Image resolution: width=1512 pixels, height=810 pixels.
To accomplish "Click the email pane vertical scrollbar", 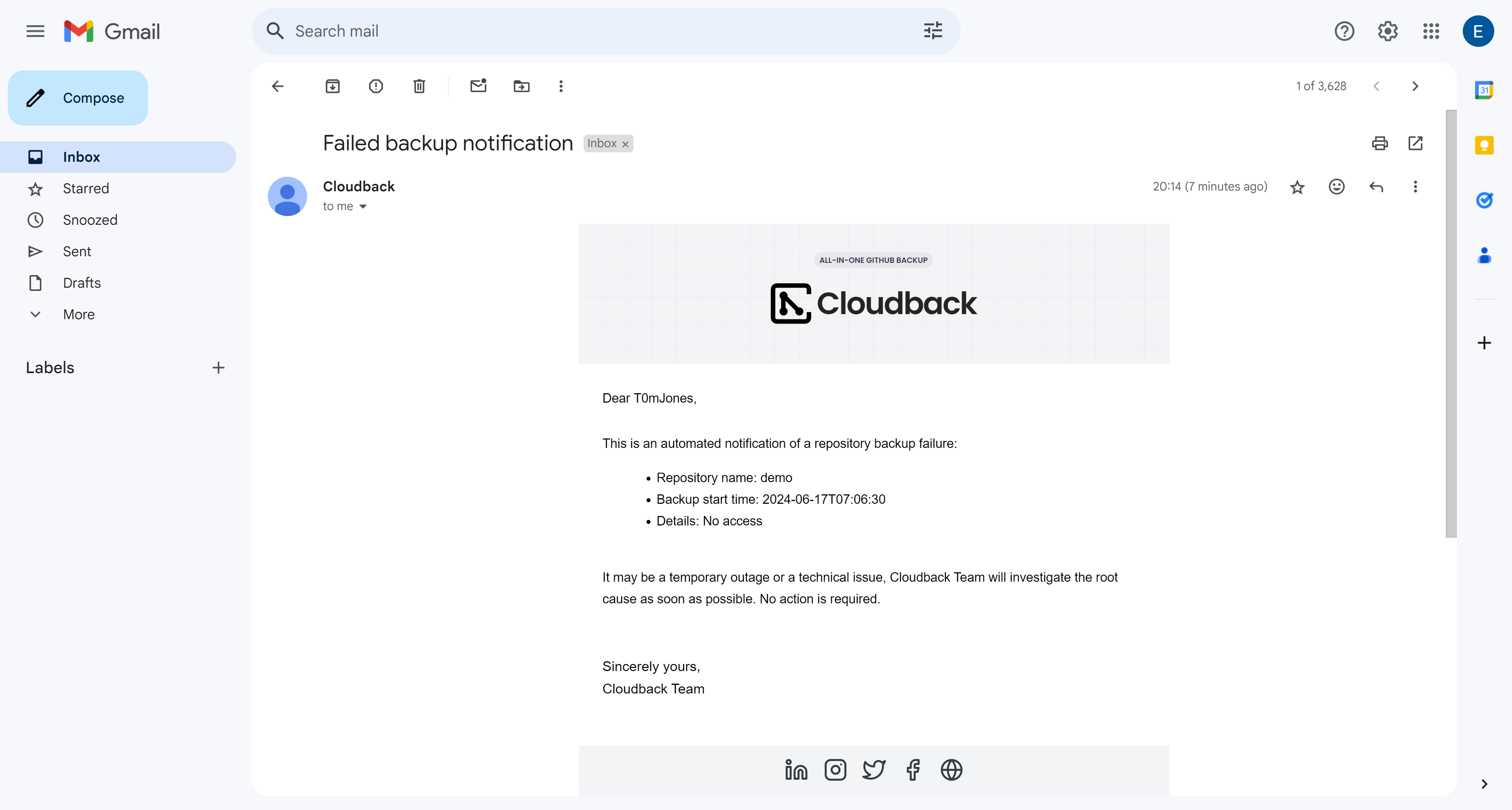I will pos(1451,323).
